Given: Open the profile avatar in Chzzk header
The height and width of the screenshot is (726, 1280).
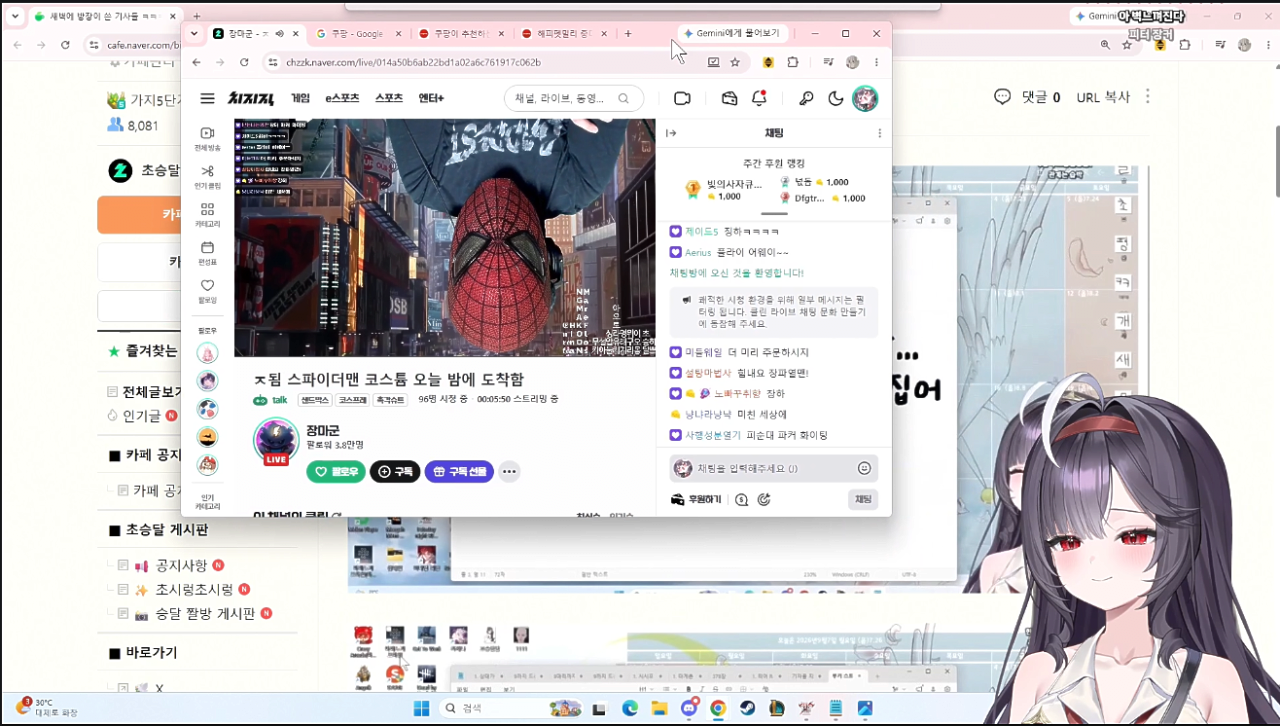Looking at the screenshot, I should [x=864, y=98].
